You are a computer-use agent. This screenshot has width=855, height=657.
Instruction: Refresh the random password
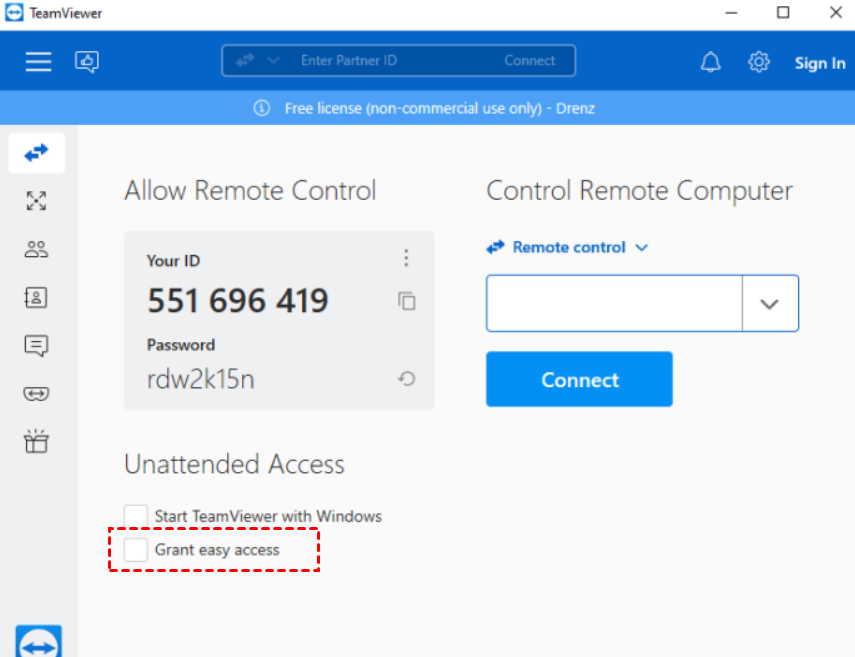point(406,379)
